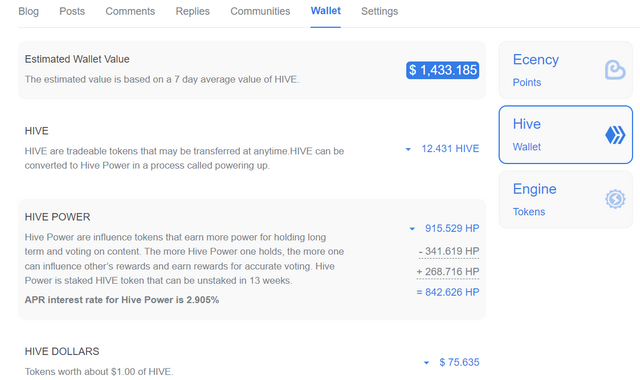The height and width of the screenshot is (380, 640).
Task: Click the Tokens label under Engine
Action: pos(529,212)
